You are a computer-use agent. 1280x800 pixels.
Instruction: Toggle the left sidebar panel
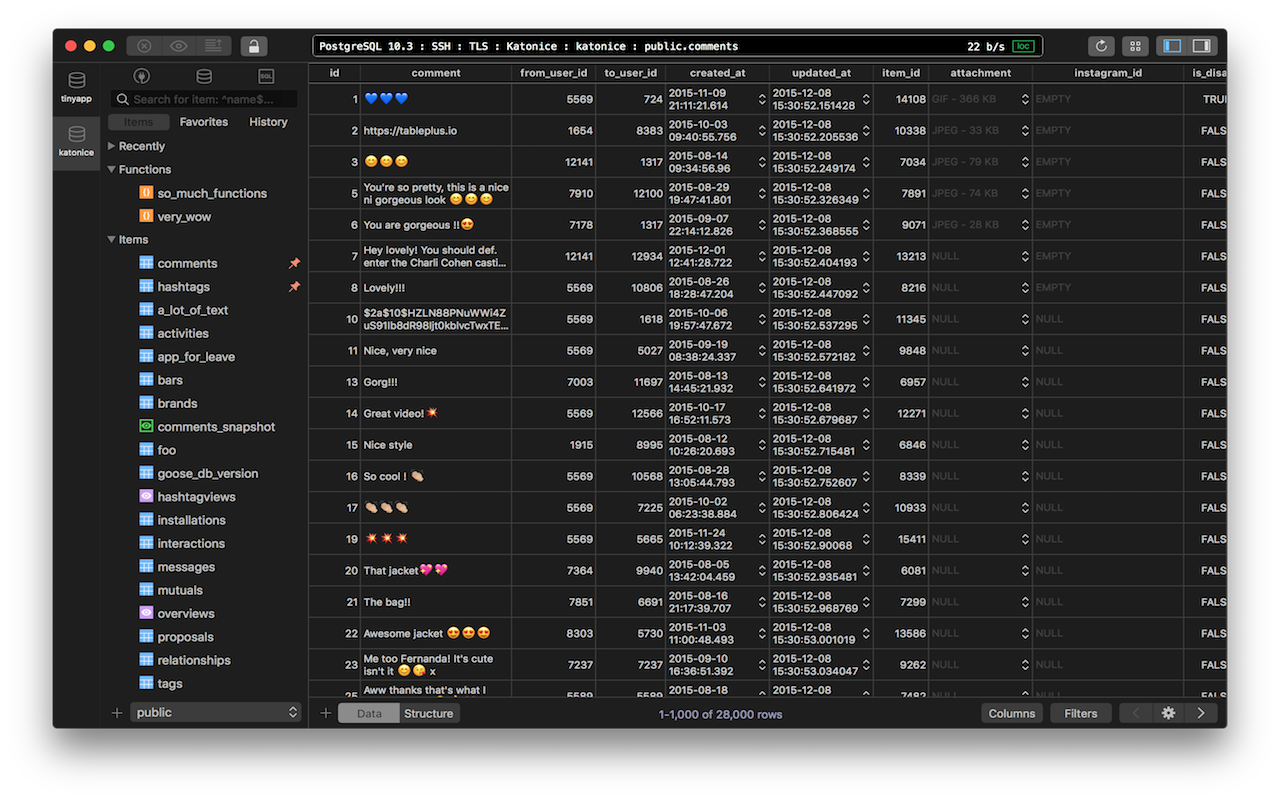1172,46
